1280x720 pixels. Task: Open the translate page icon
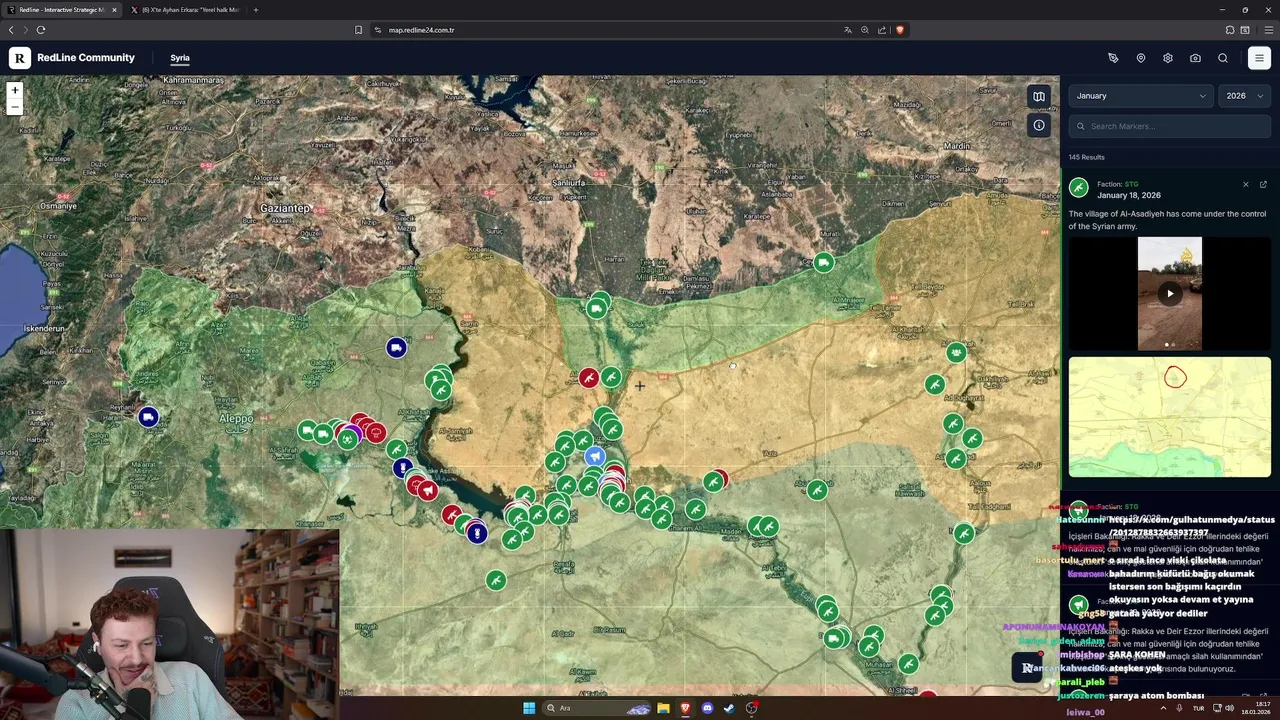pyautogui.click(x=848, y=30)
